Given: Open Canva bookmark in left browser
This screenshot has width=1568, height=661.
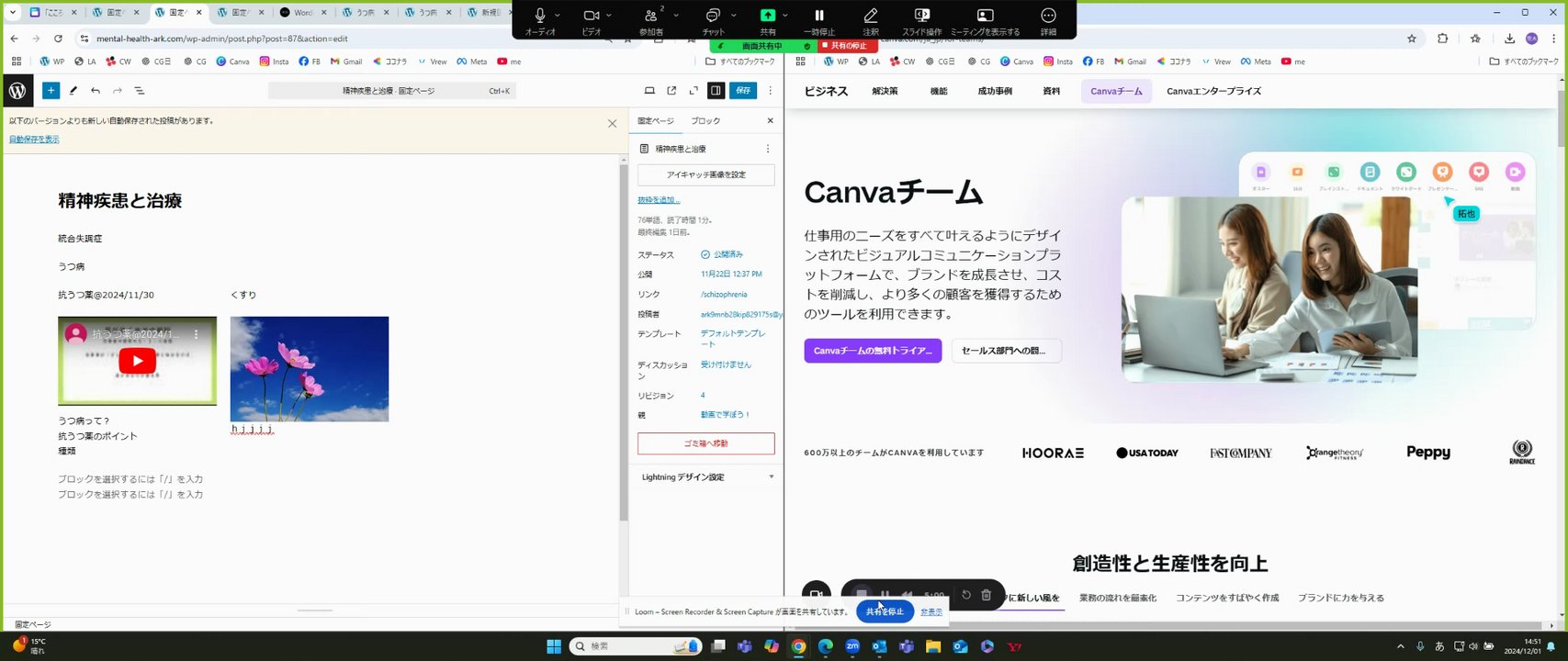Looking at the screenshot, I should pos(233,62).
